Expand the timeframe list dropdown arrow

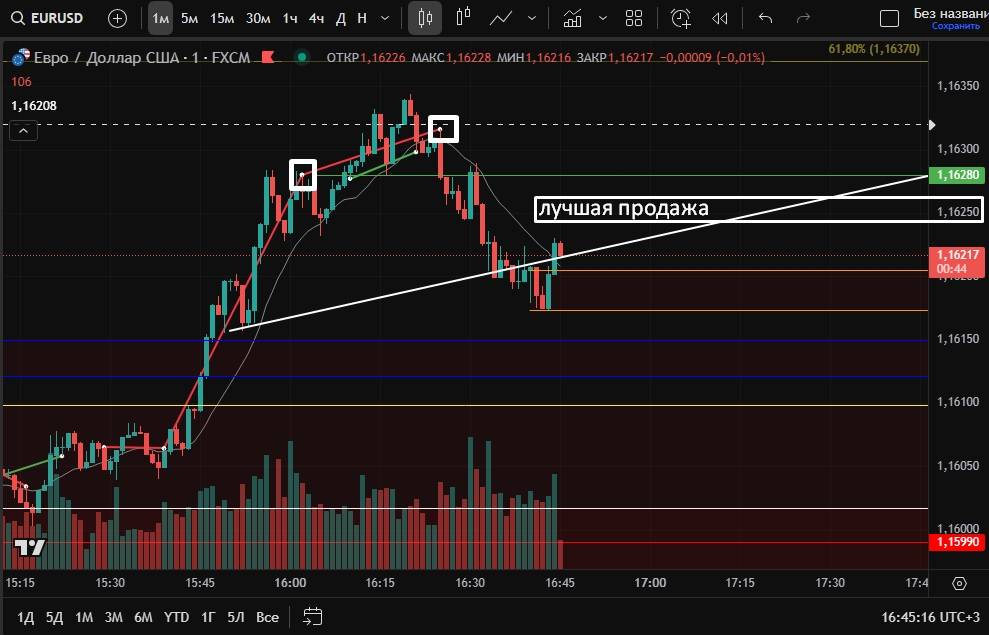(385, 18)
